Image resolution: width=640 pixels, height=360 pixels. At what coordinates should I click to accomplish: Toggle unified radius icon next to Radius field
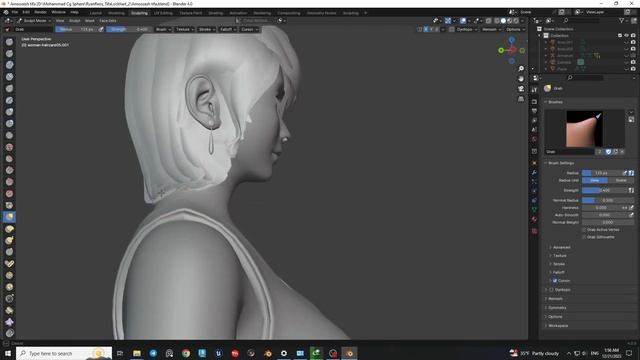click(631, 173)
